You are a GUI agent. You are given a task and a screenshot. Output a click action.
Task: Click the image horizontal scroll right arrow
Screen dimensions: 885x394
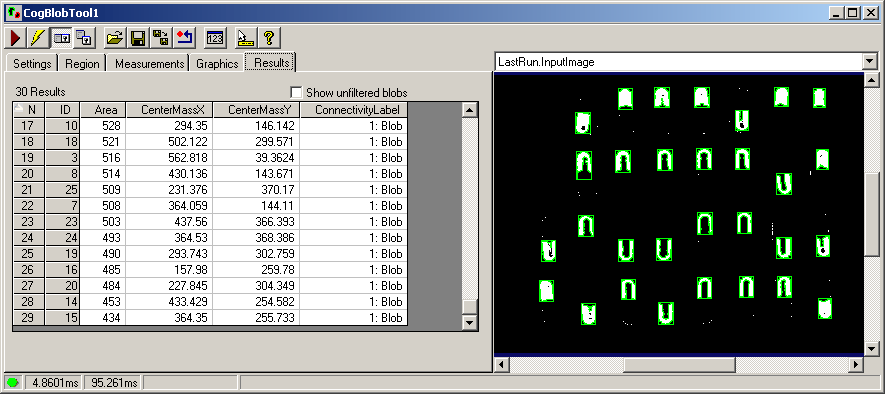856,365
